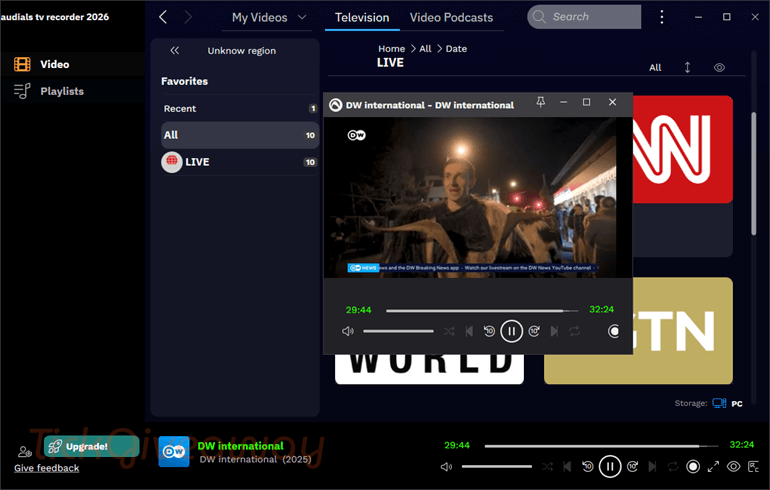Switch to the Video Podcasts tab
The height and width of the screenshot is (490, 770).
coord(451,18)
